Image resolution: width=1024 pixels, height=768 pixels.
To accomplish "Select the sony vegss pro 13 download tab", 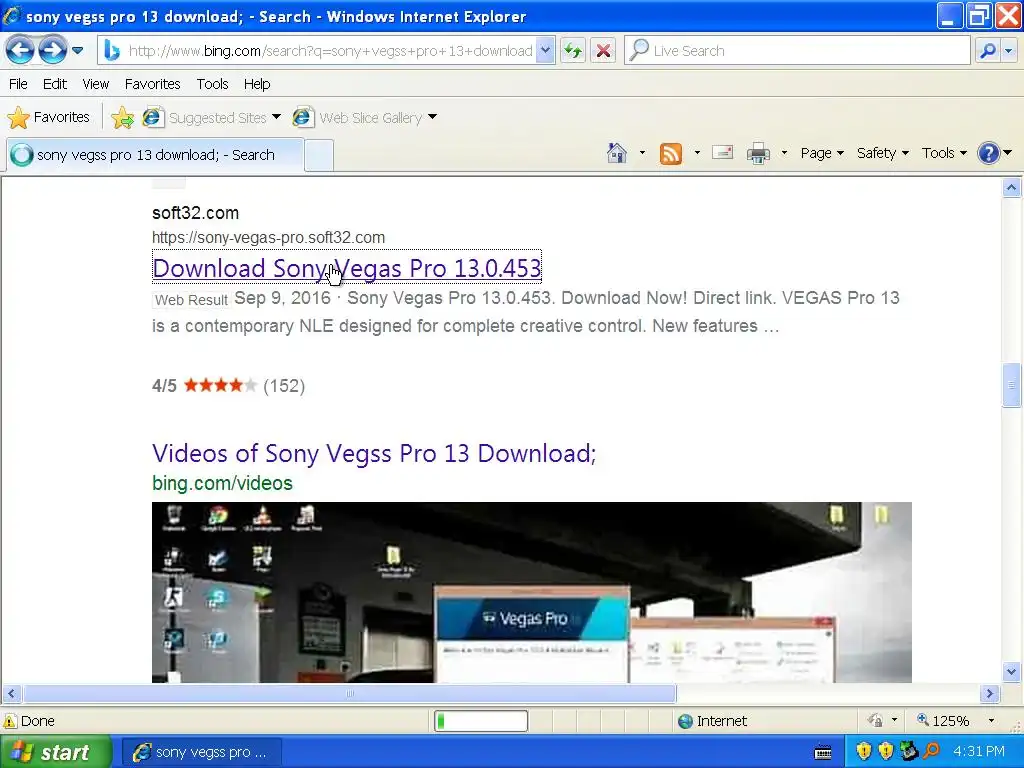I will 155,155.
